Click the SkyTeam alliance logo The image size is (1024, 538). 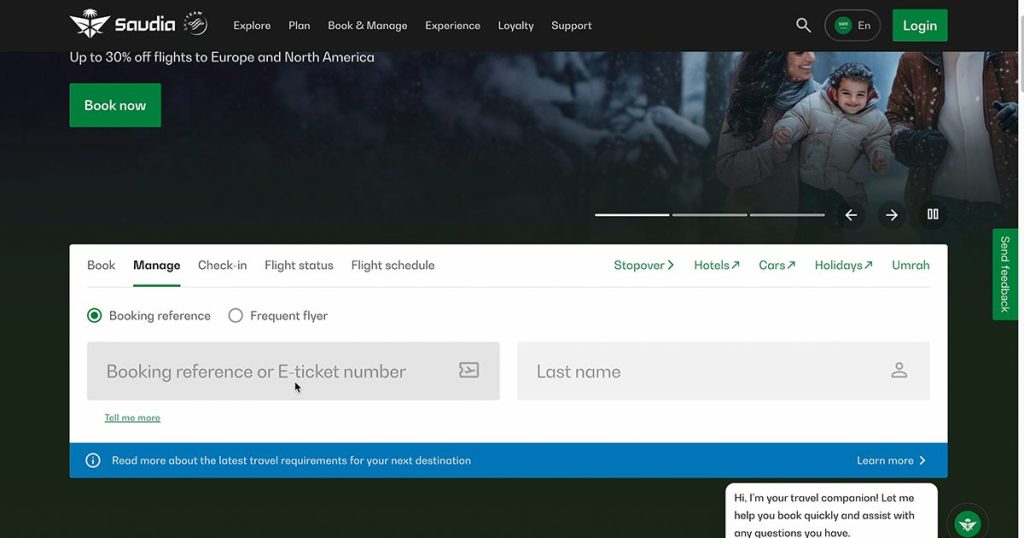coord(196,24)
